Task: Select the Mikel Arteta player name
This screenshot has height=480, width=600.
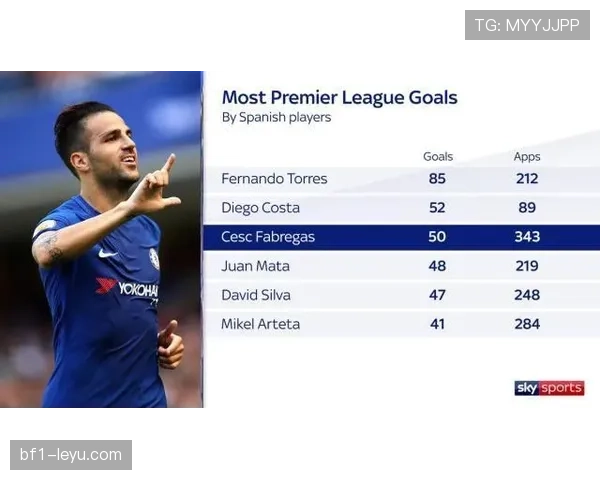Action: 260,324
